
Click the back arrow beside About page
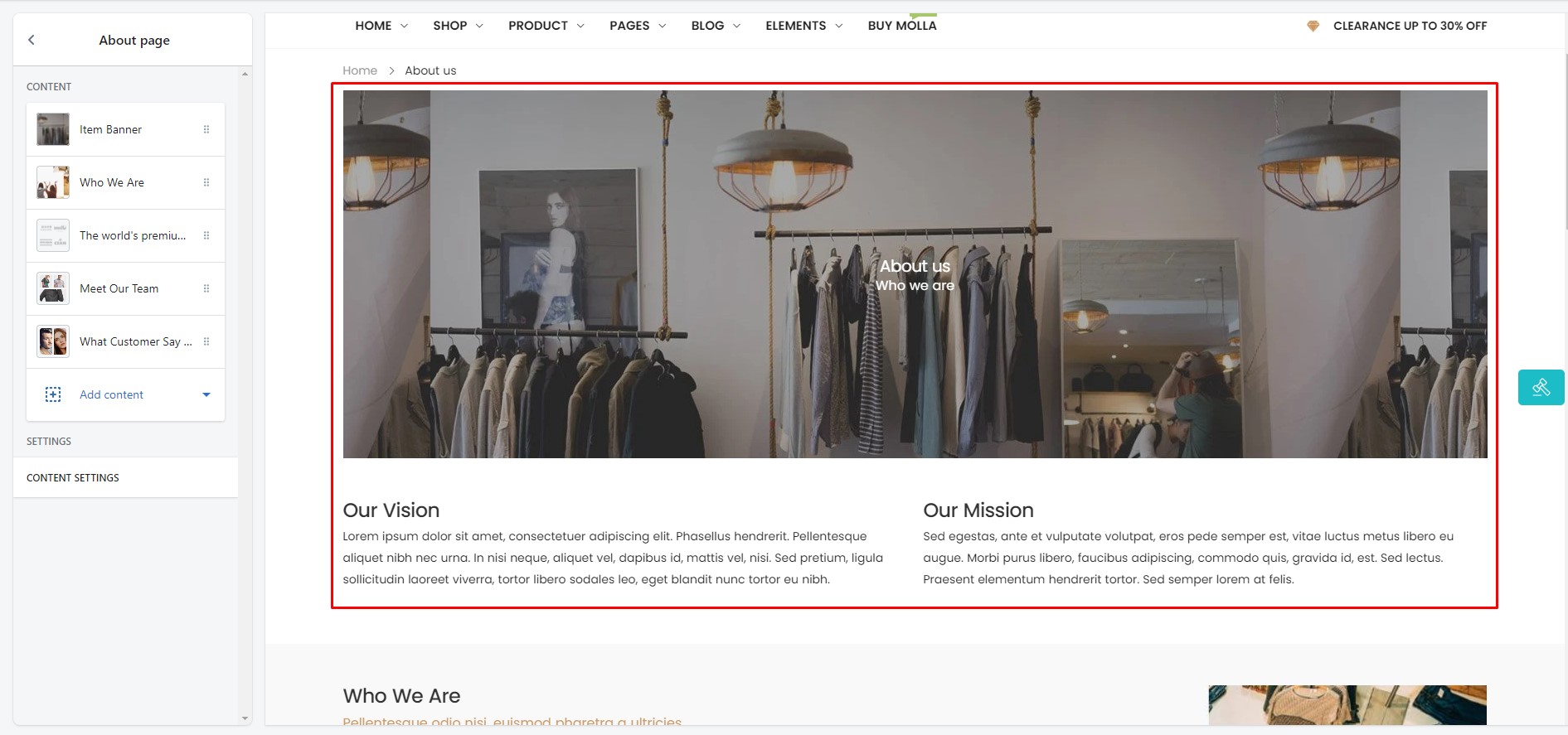(32, 40)
